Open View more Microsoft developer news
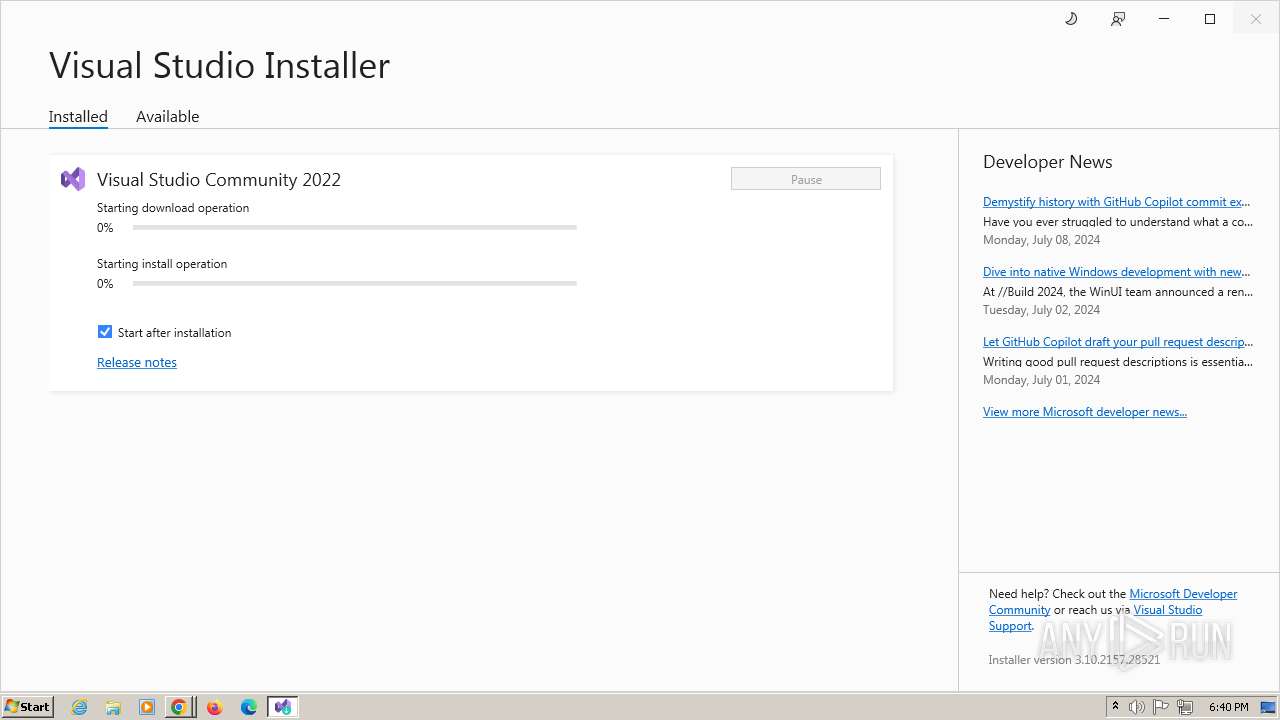1280x720 pixels. (x=1085, y=412)
